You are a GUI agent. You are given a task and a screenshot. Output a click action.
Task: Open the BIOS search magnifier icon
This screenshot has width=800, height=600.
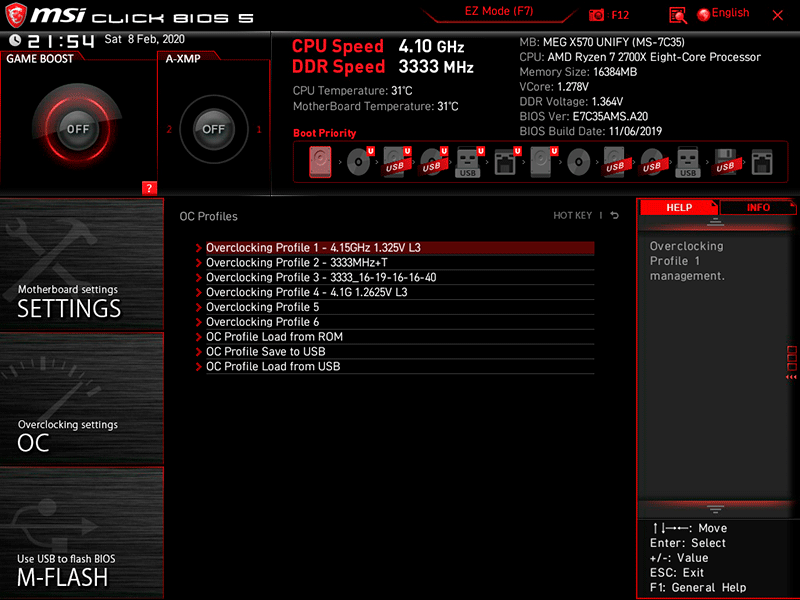click(678, 16)
